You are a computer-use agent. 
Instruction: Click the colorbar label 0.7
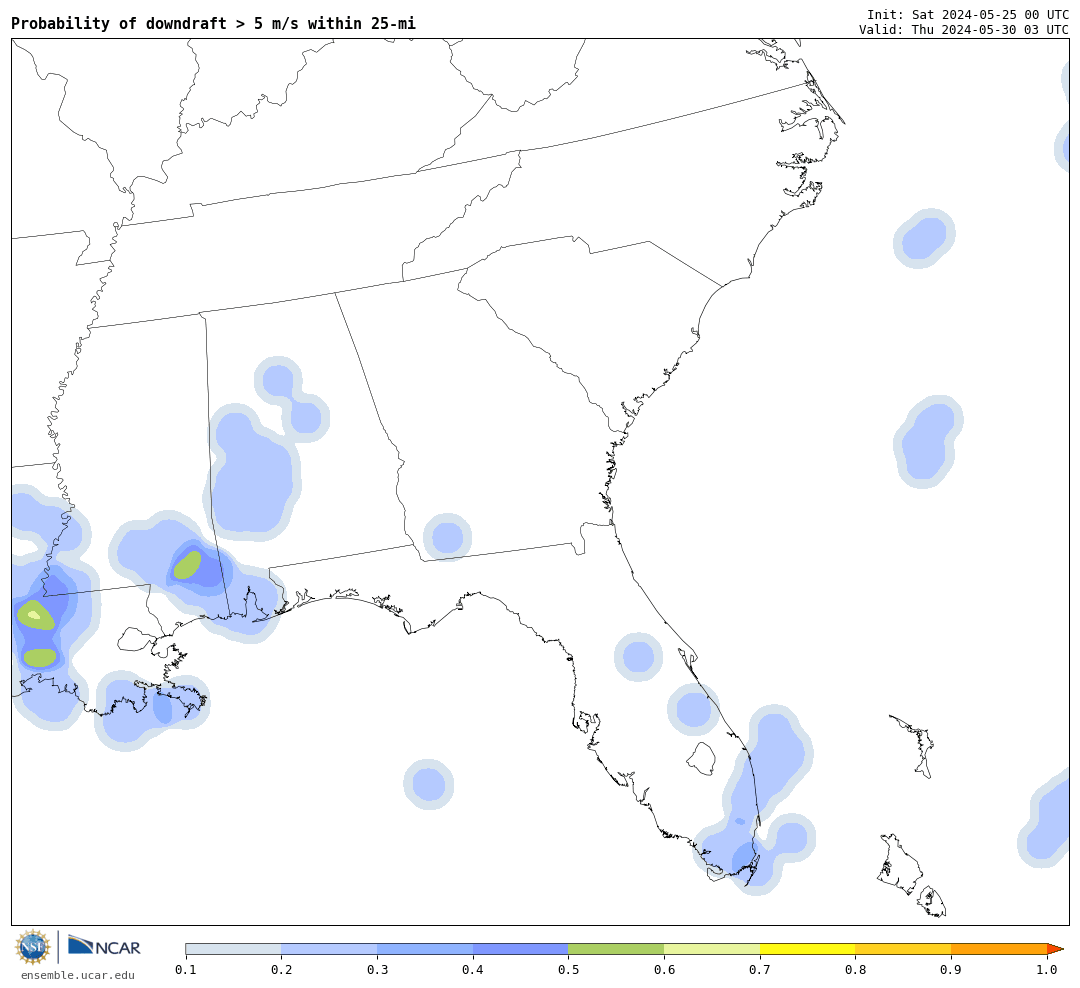[760, 970]
